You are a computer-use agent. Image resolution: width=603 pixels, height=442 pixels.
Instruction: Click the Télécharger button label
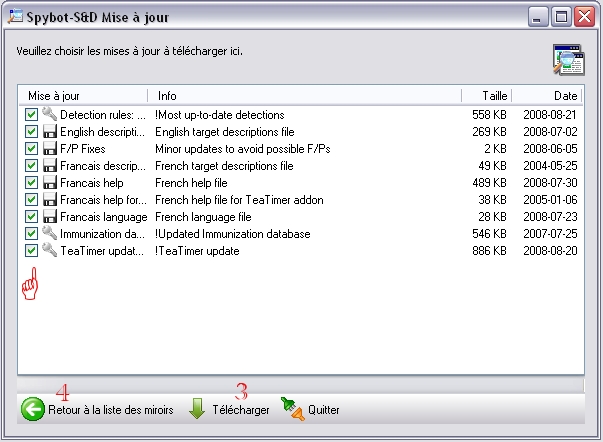click(241, 410)
